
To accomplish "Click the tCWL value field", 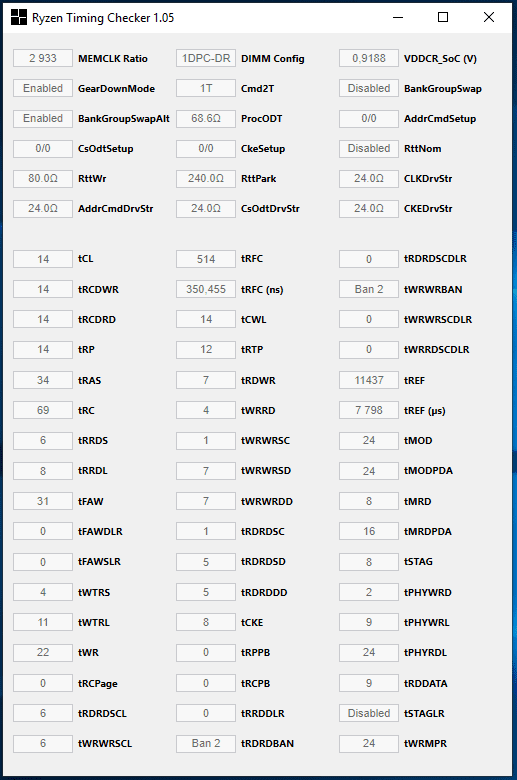I will coord(206,319).
